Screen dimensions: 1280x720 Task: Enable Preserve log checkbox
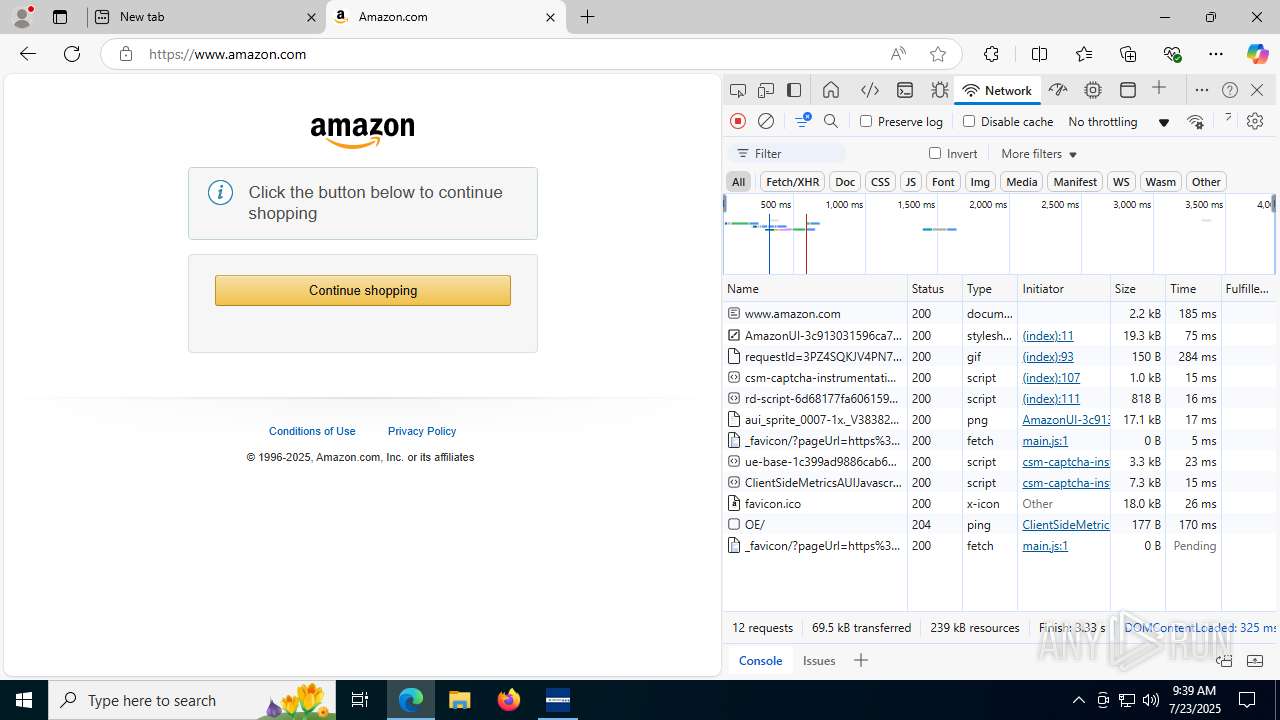coord(866,121)
